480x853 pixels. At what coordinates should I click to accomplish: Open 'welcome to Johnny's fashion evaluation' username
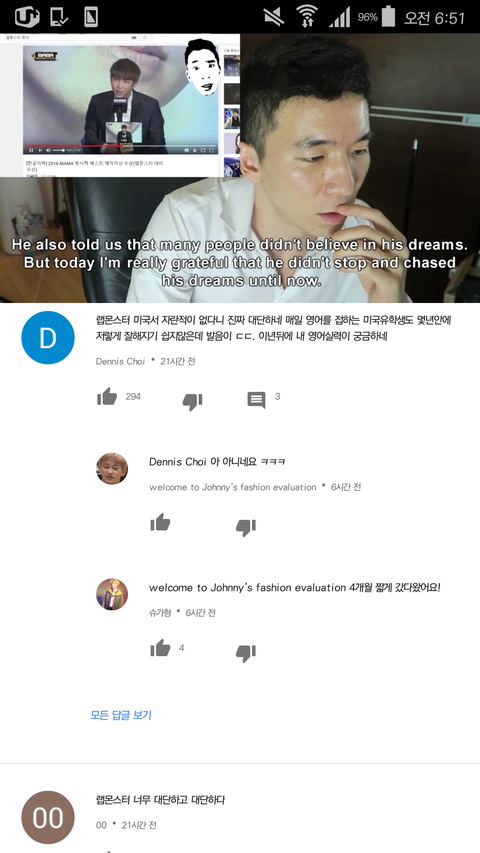(232, 487)
